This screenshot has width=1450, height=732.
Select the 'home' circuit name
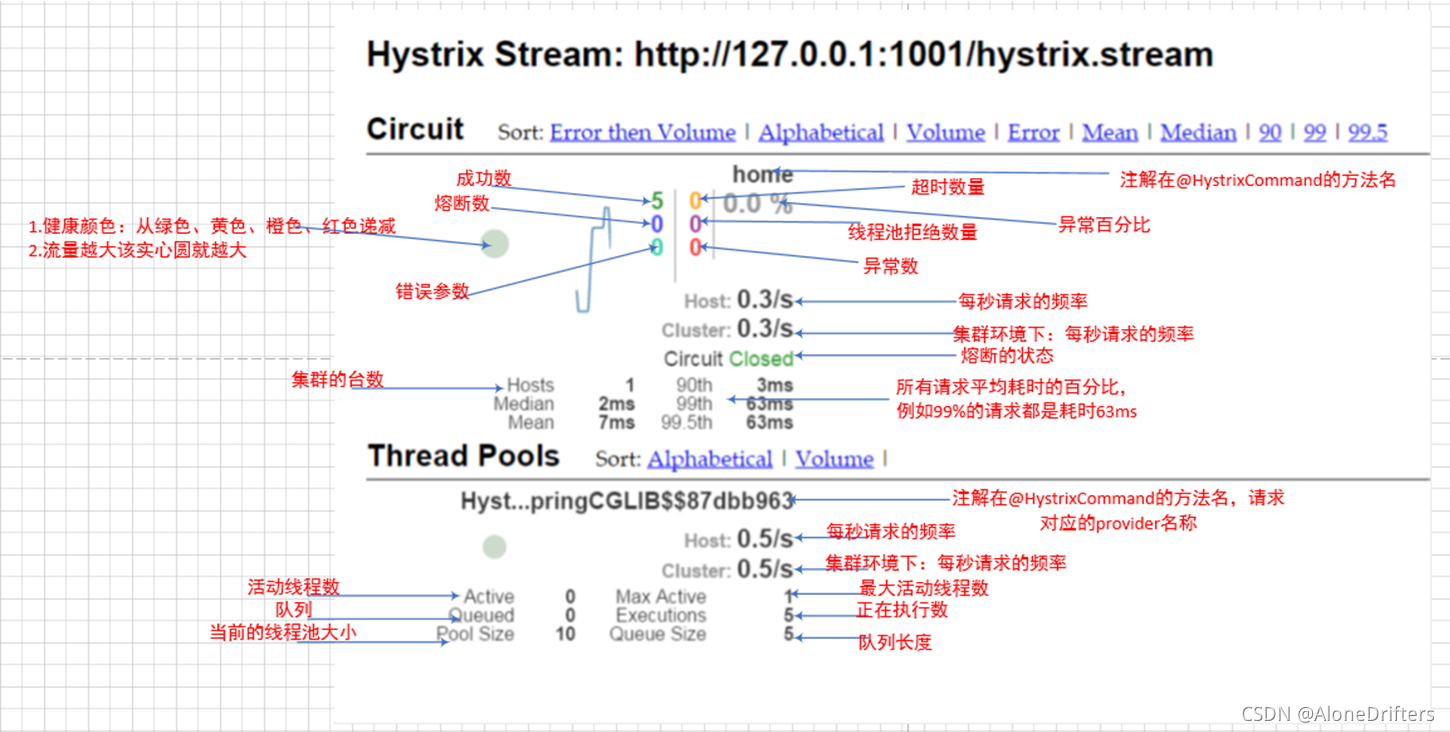click(x=762, y=175)
